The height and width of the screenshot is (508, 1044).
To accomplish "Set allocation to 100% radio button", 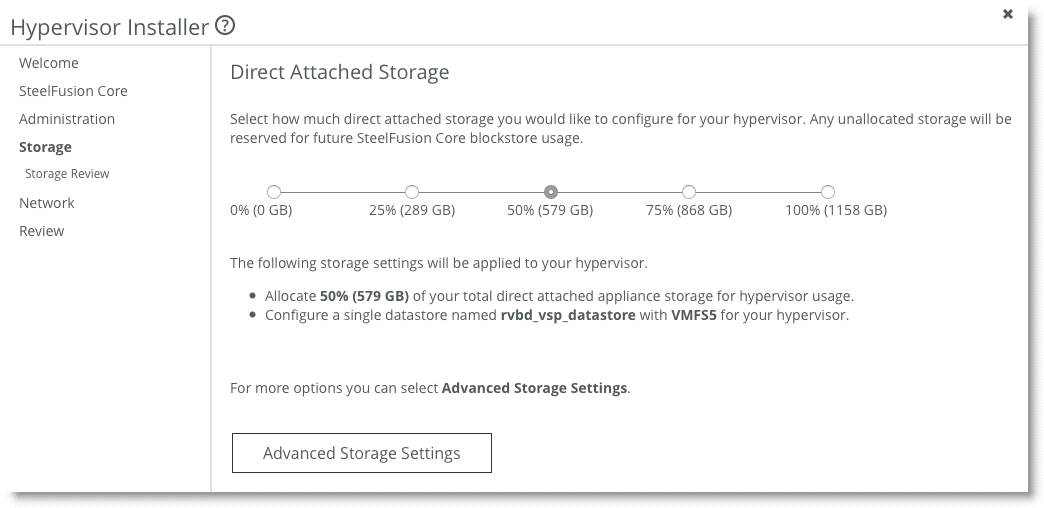I will [x=828, y=192].
